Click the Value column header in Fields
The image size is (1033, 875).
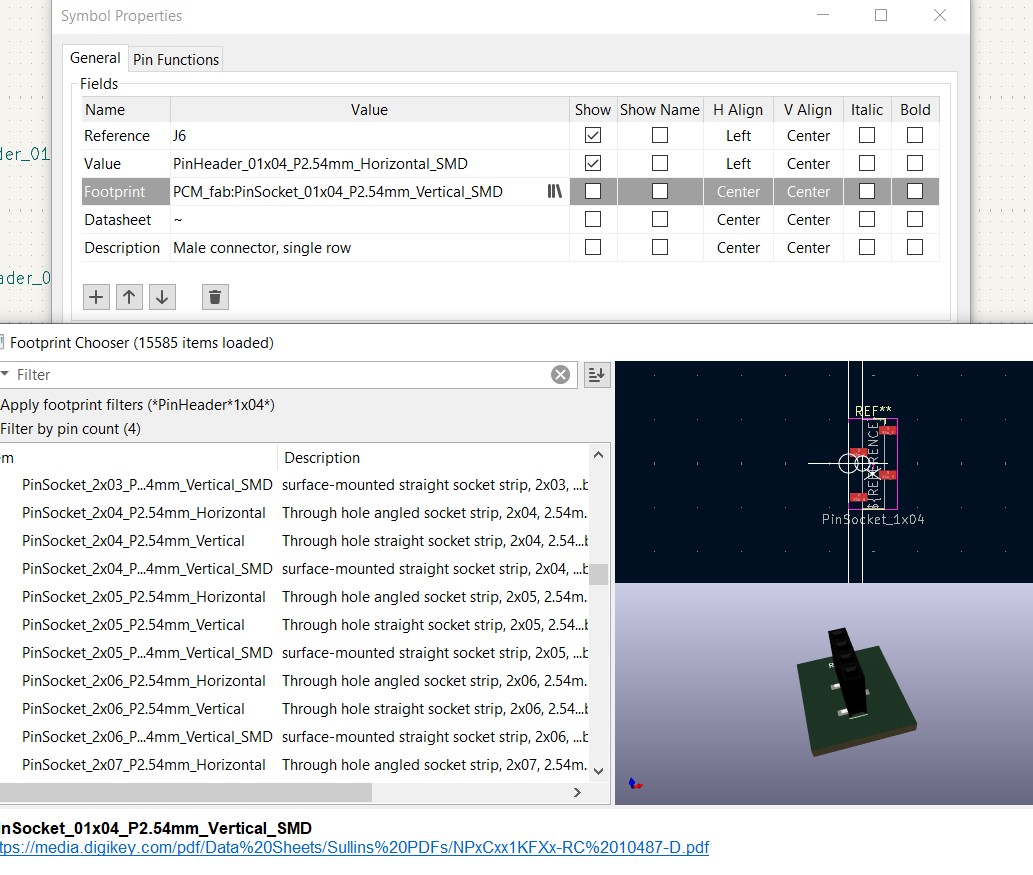pos(369,109)
